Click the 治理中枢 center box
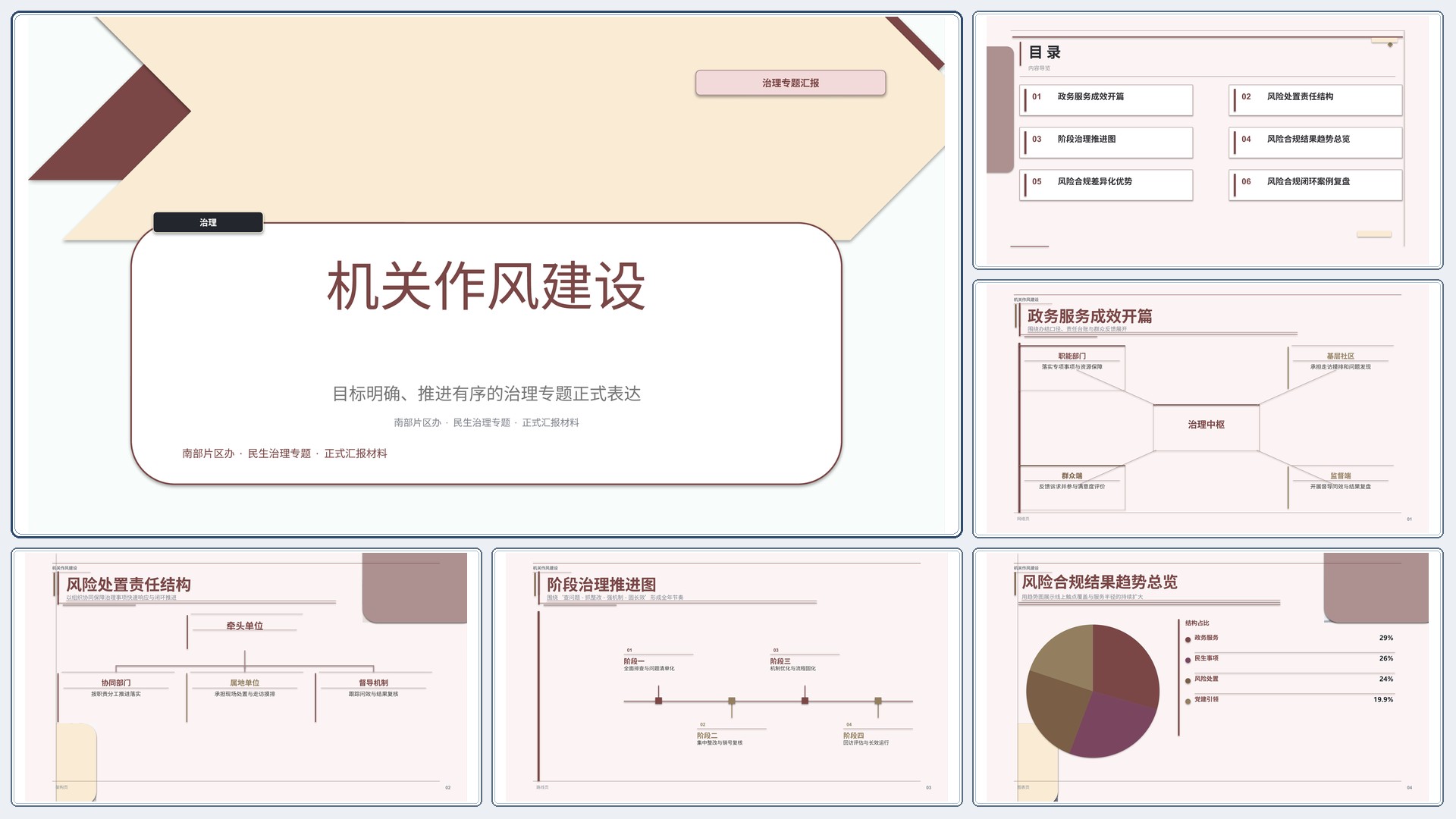 pos(1206,428)
